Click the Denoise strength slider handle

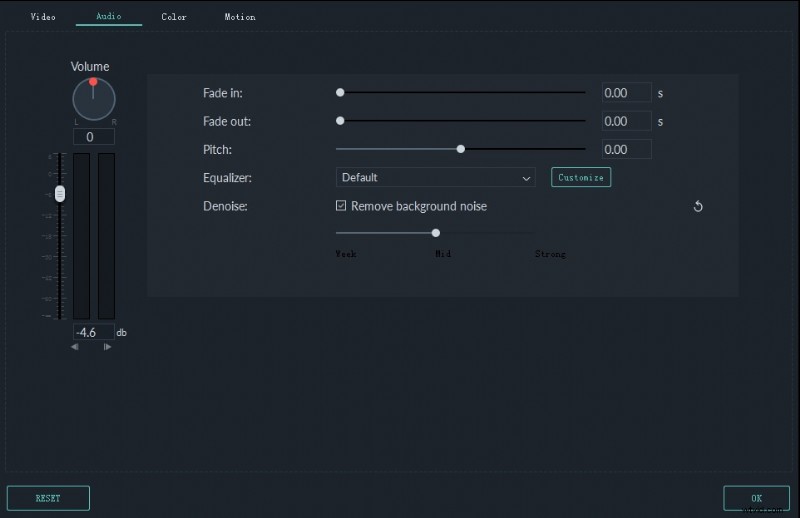[x=436, y=232]
